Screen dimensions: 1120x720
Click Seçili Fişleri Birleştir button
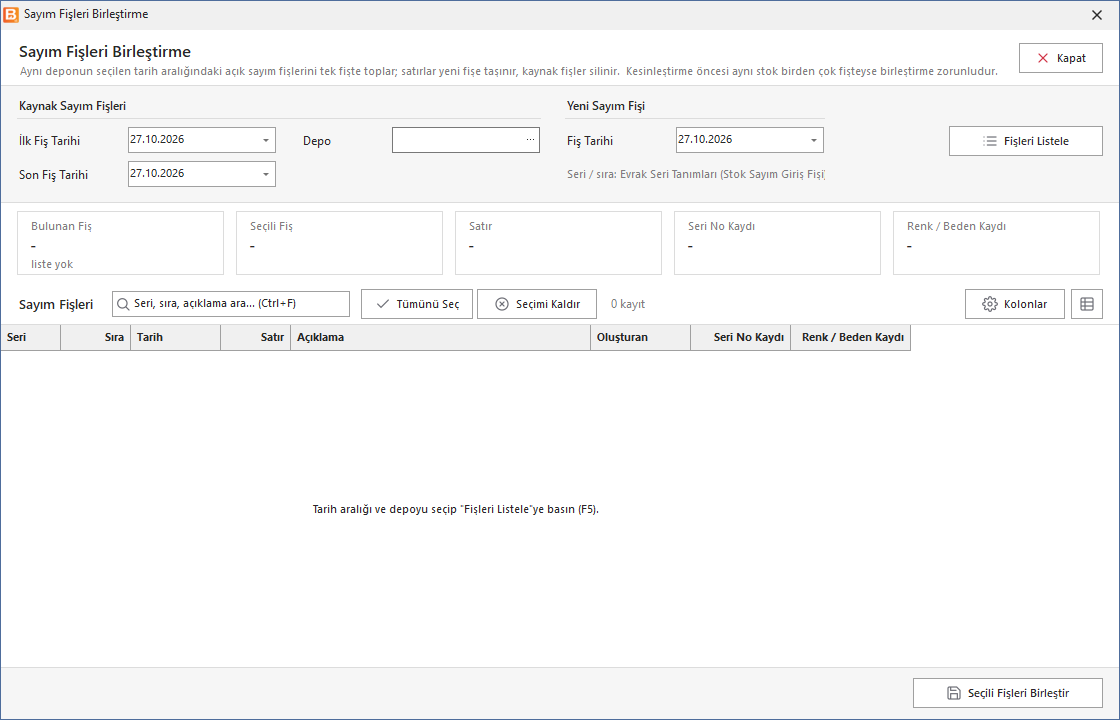coord(1008,693)
